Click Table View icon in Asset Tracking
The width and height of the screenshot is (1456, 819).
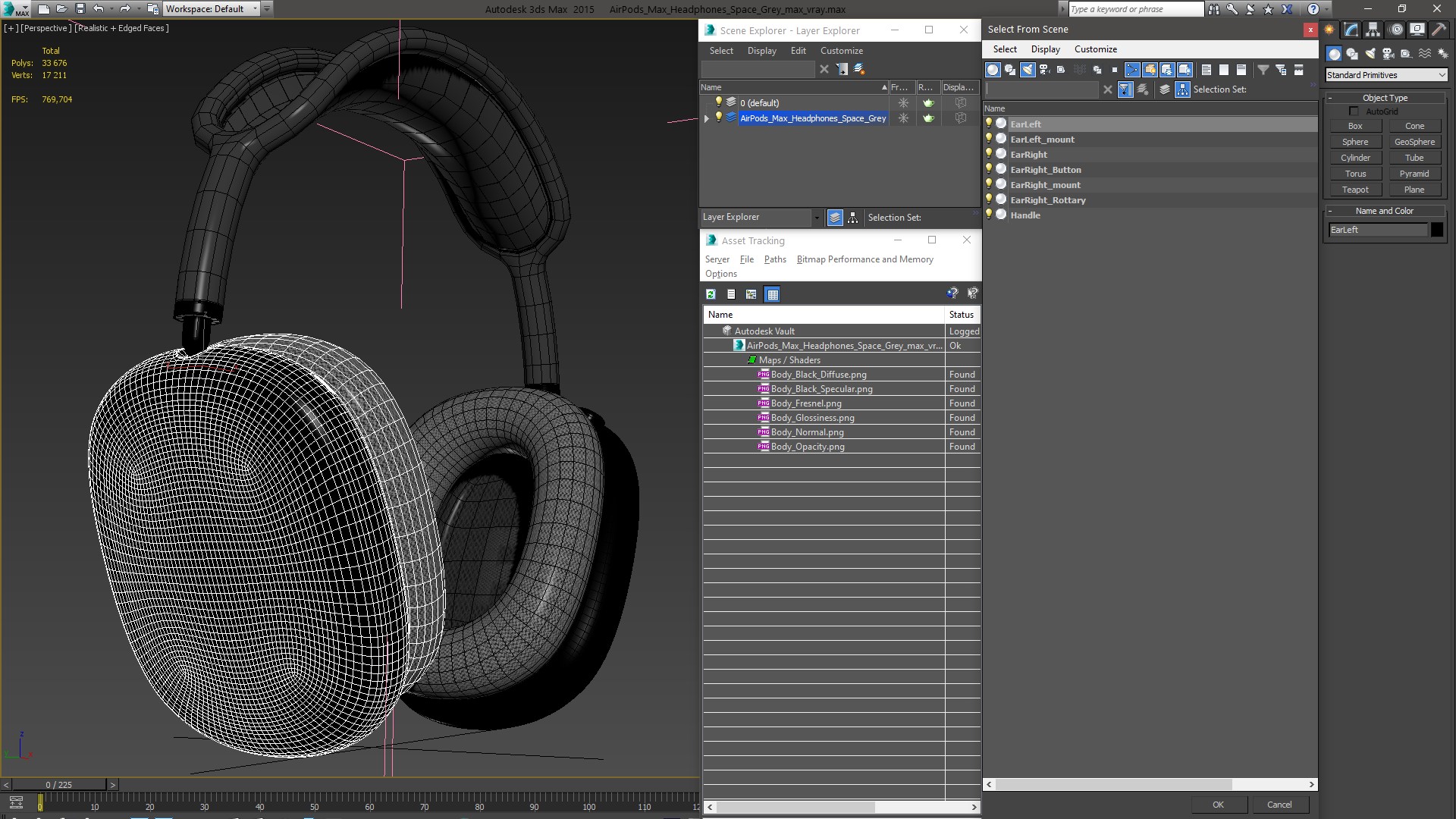pyautogui.click(x=772, y=294)
